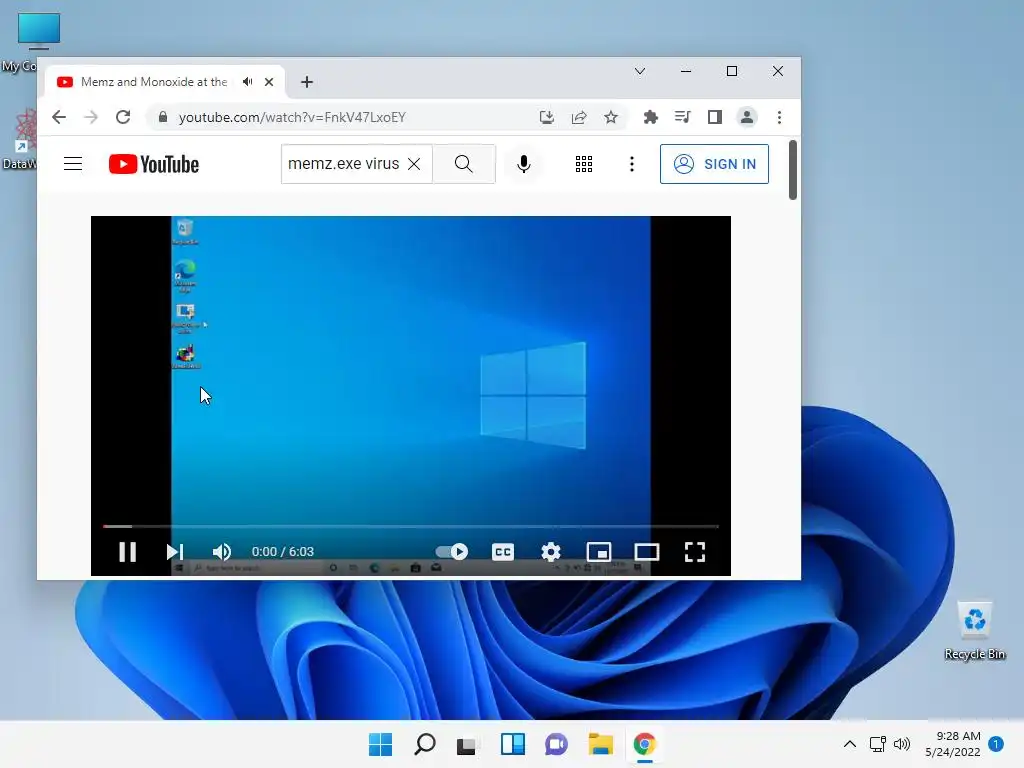Enter full screen video
This screenshot has height=768, width=1024.
coord(695,552)
